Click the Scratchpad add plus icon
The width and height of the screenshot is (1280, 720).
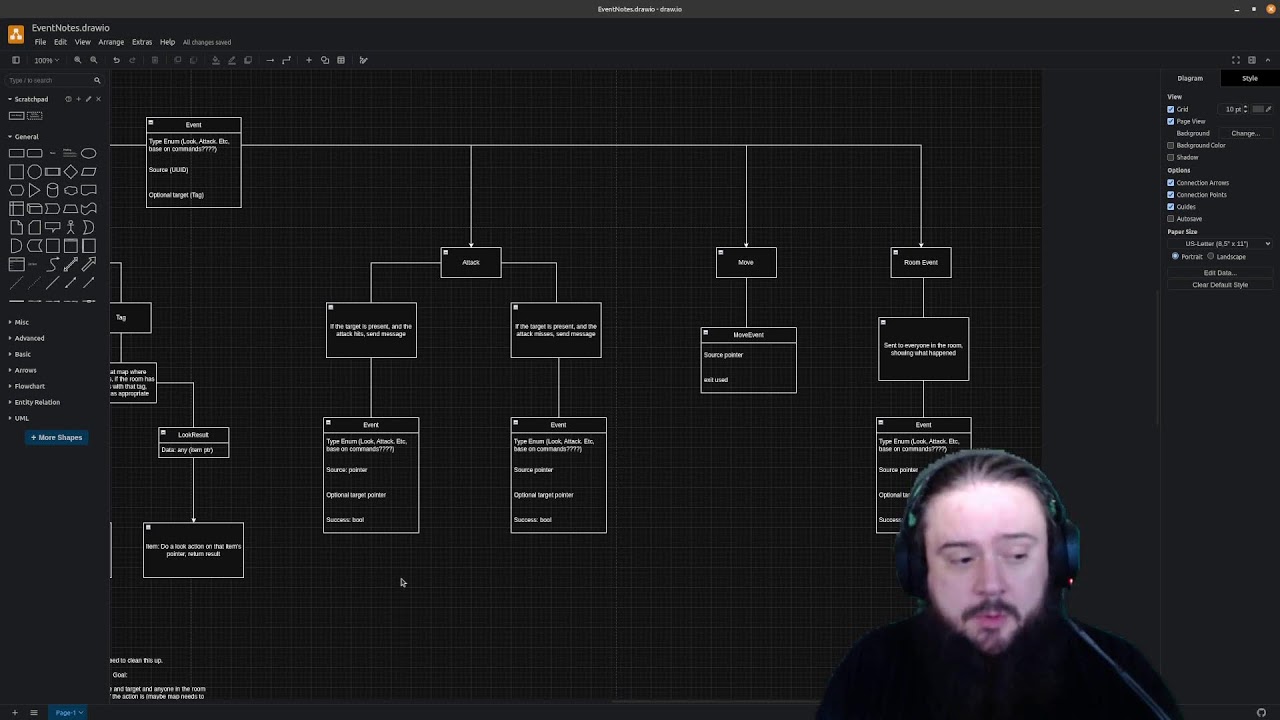(78, 99)
